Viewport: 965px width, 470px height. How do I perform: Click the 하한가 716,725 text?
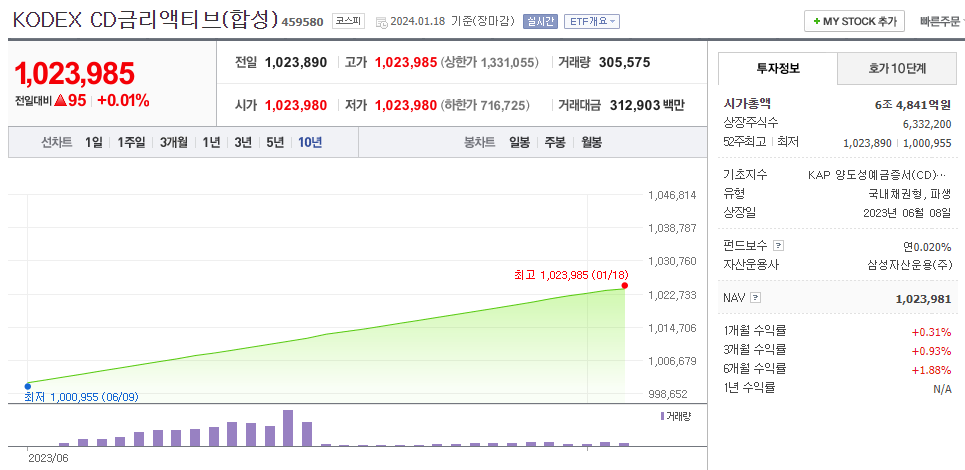485,105
